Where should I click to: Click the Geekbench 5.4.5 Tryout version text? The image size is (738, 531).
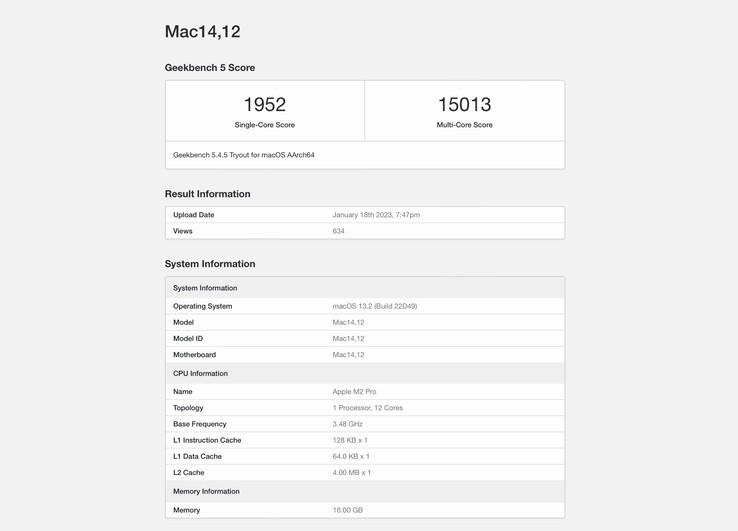tap(243, 155)
